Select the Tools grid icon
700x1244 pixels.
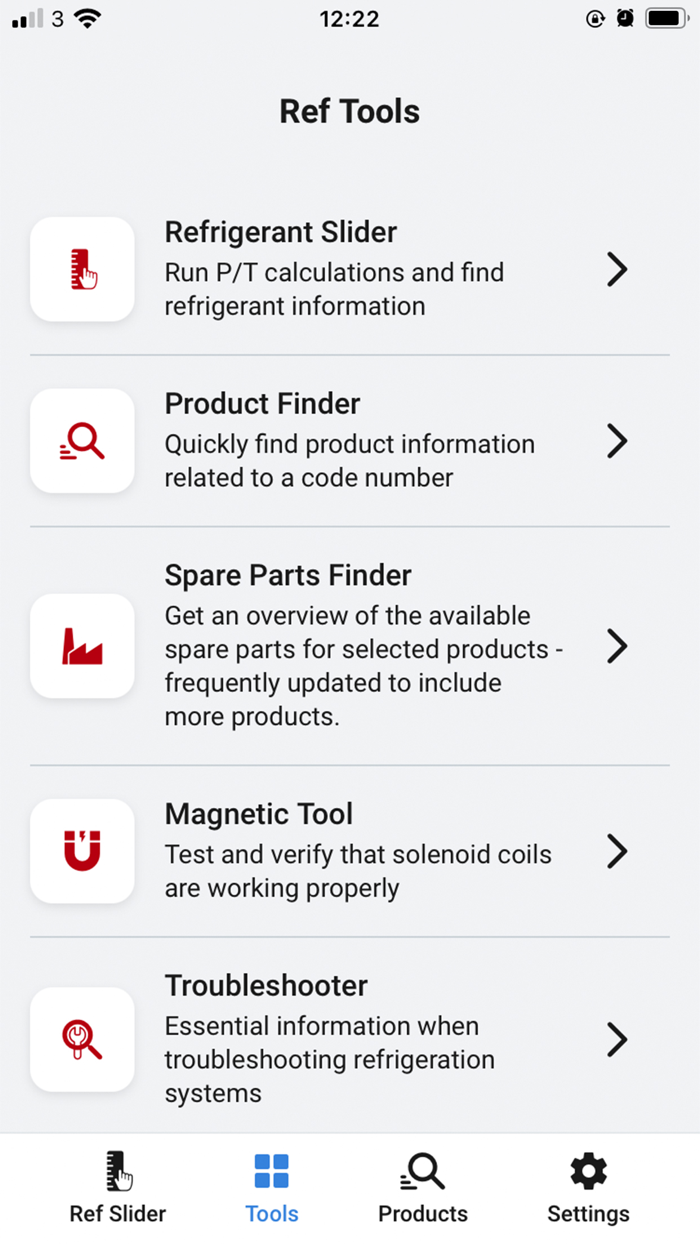[272, 1172]
